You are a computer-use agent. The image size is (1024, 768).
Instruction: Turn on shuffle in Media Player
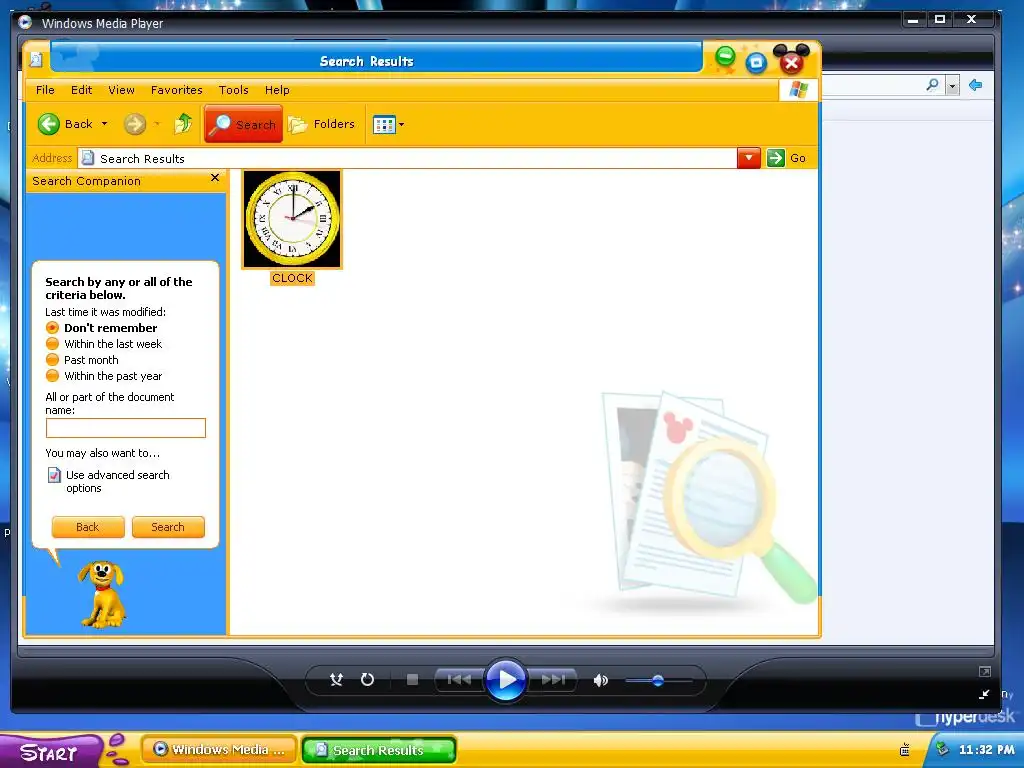coord(336,680)
